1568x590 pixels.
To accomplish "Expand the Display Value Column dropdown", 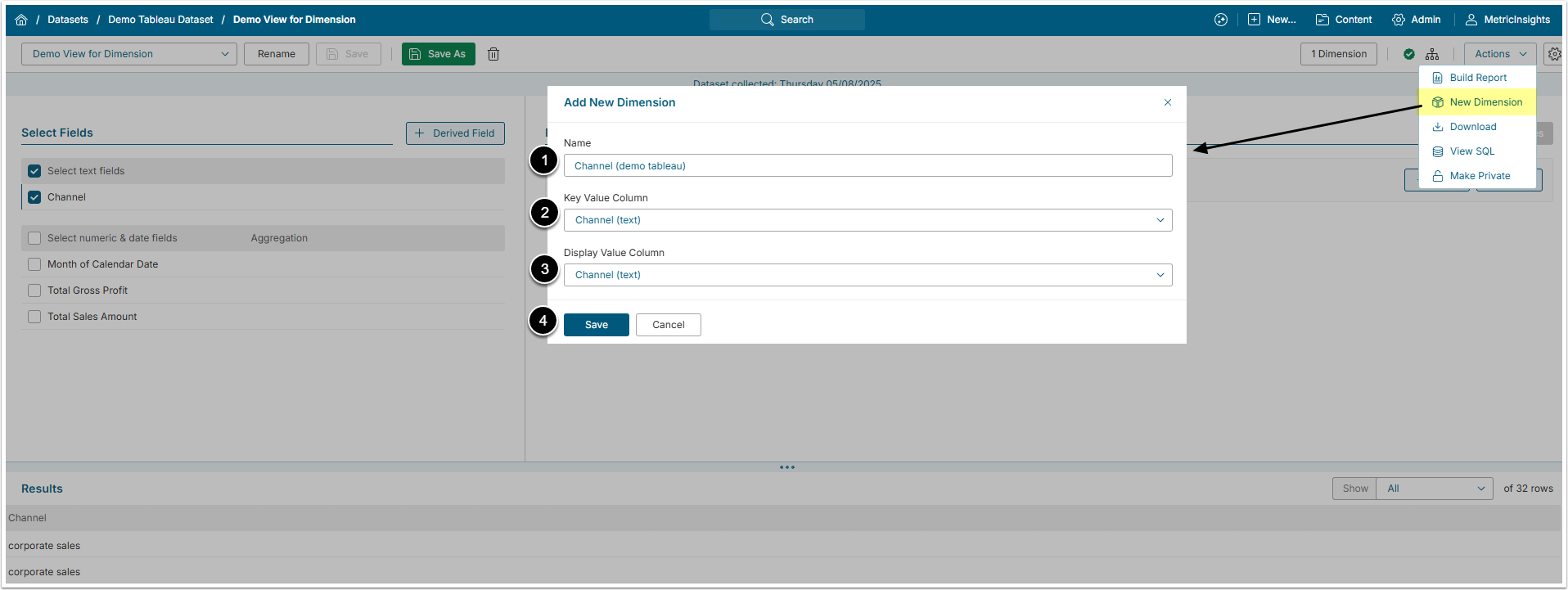I will pyautogui.click(x=867, y=275).
